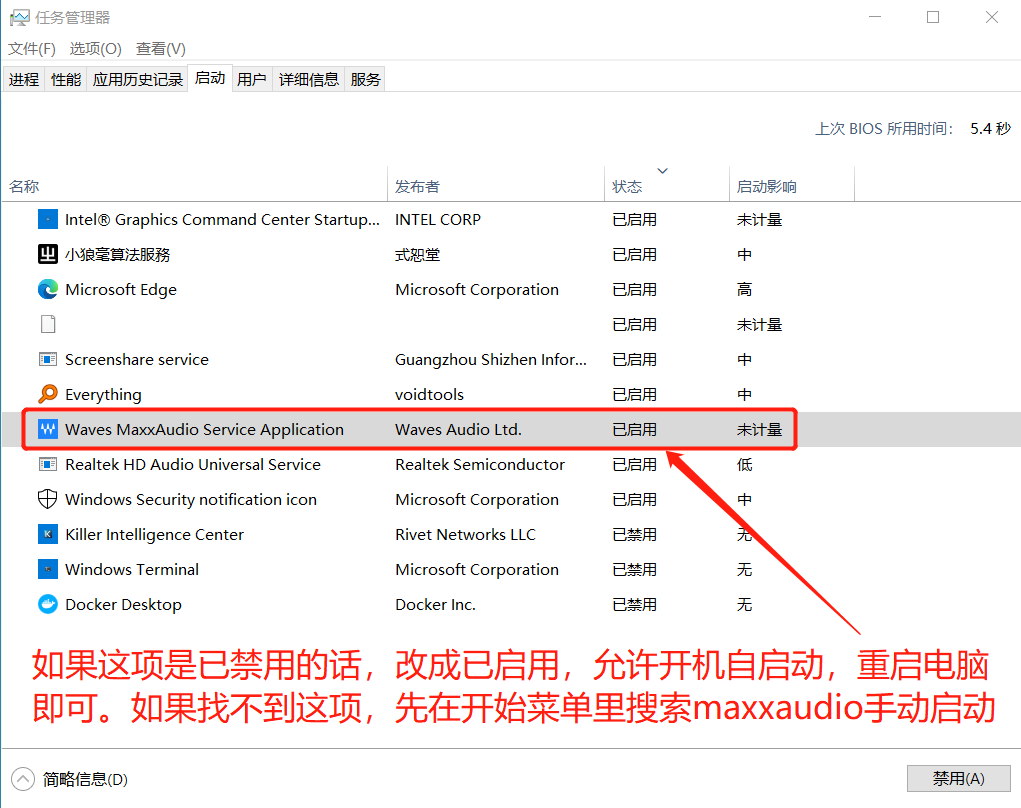Switch to the 应用历史记录 tab
Screen dimensions: 1021x808
tap(137, 79)
